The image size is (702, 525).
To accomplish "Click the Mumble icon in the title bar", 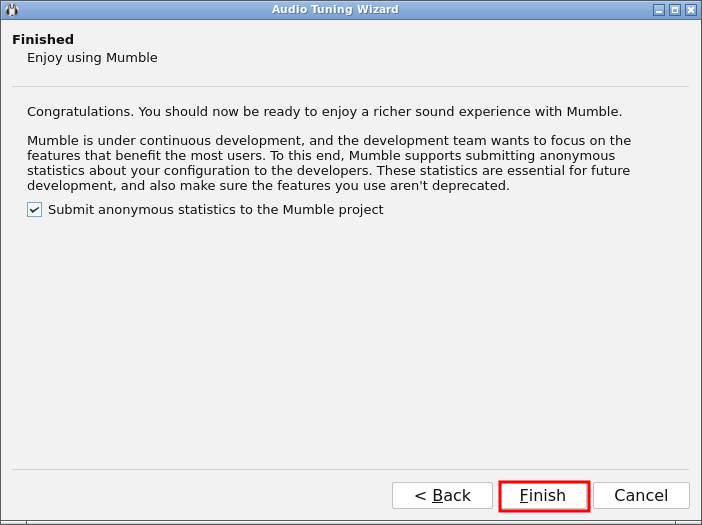I will 12,9.
